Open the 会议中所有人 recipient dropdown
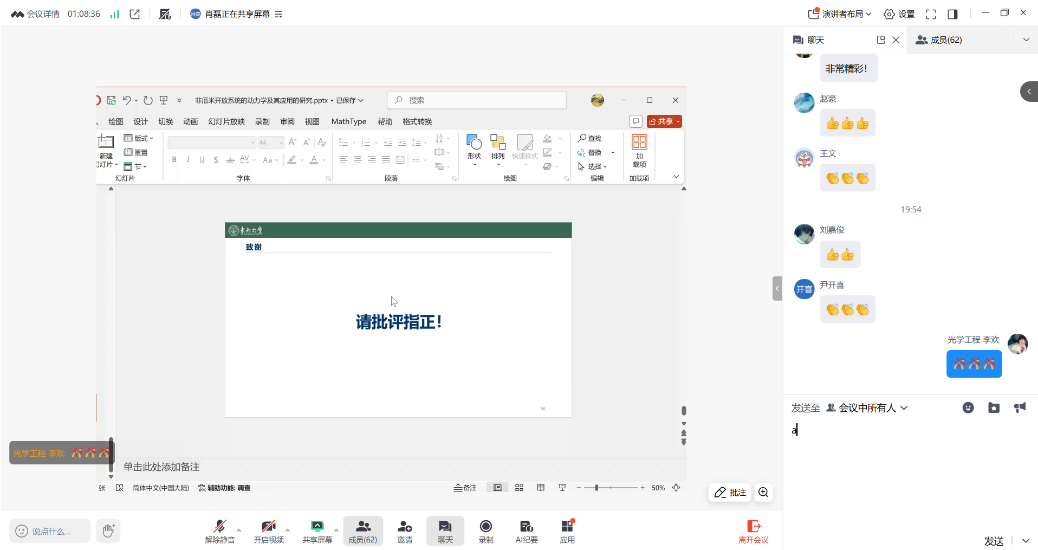Screen dimensions: 1038x550 867,408
